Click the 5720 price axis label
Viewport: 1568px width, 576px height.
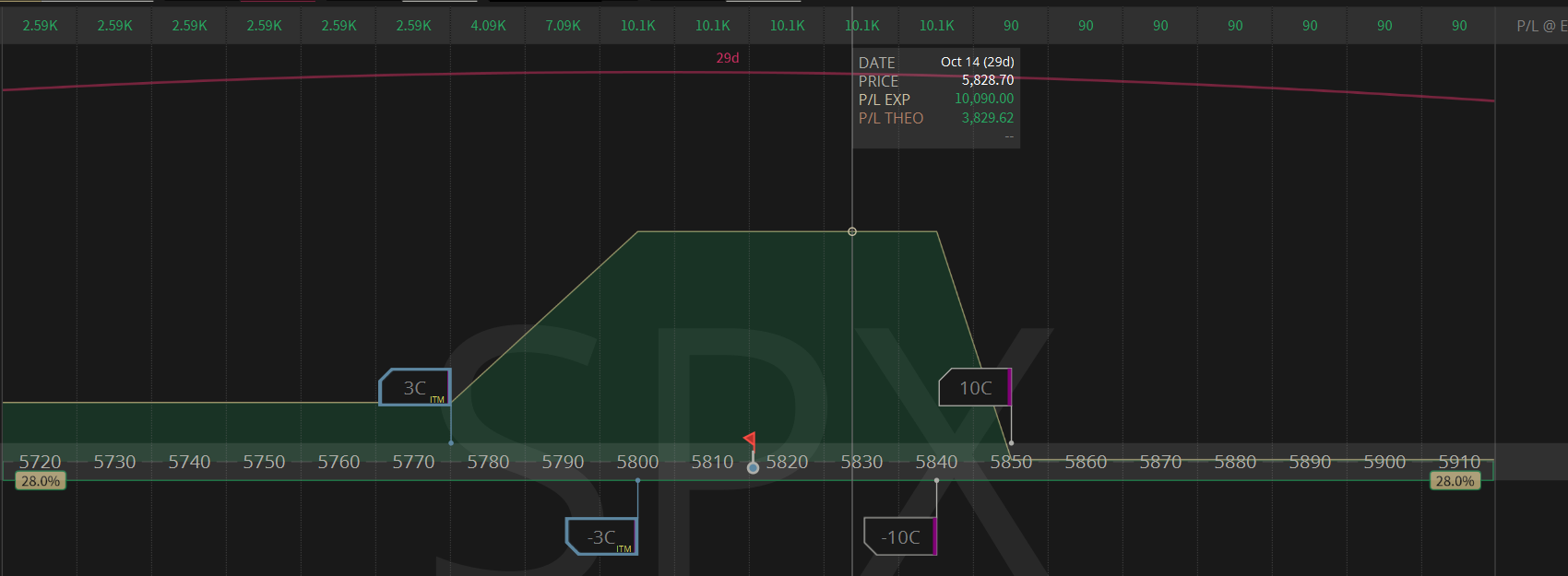click(x=40, y=462)
